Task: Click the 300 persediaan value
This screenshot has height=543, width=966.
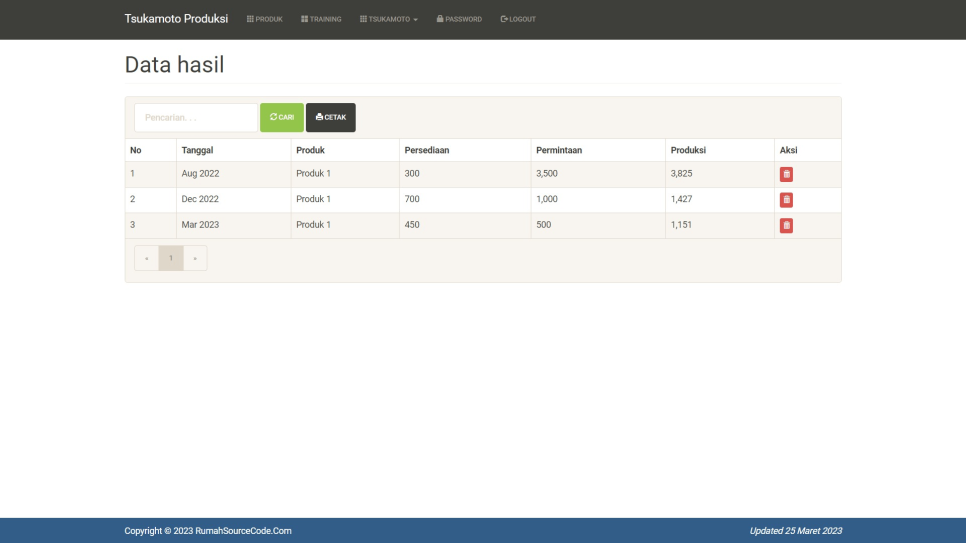Action: pos(412,174)
